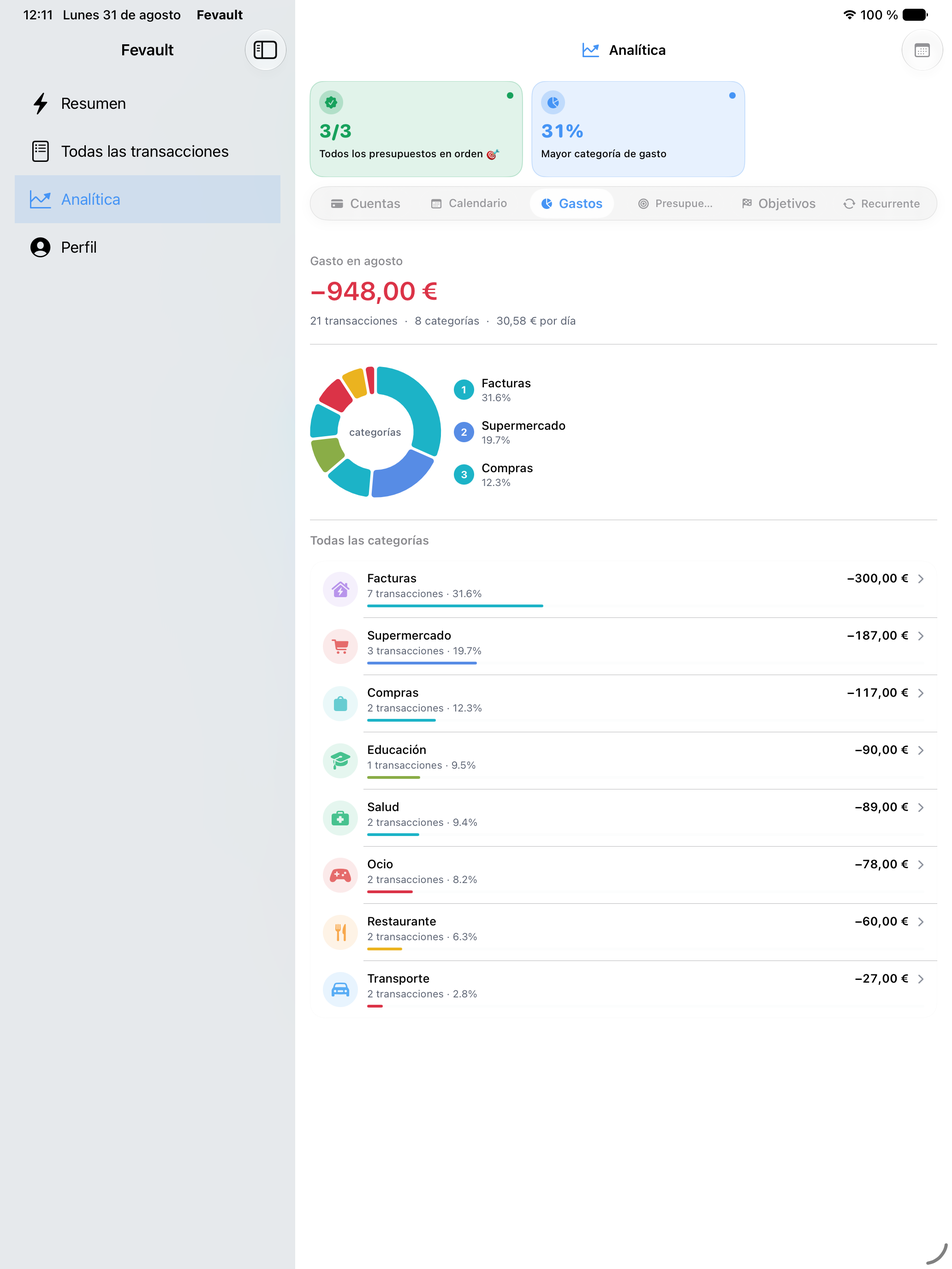Viewport: 952px width, 1269px height.
Task: Click the Supermercado progress bar
Action: pyautogui.click(x=422, y=663)
